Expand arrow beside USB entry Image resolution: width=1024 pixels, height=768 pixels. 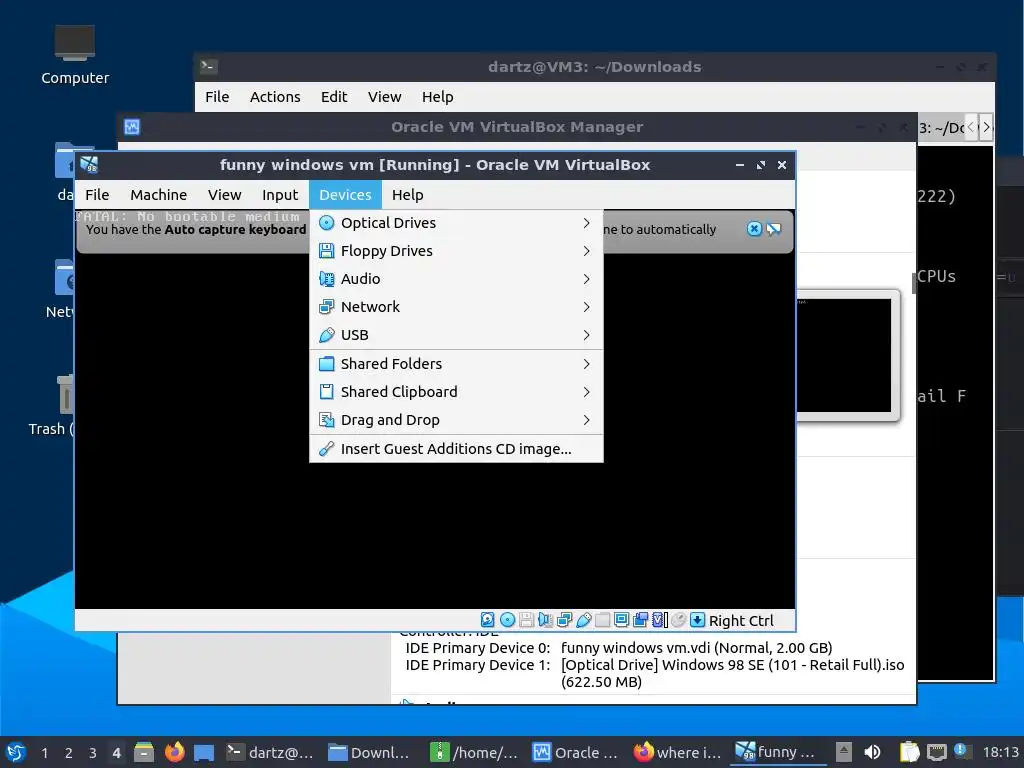(586, 335)
